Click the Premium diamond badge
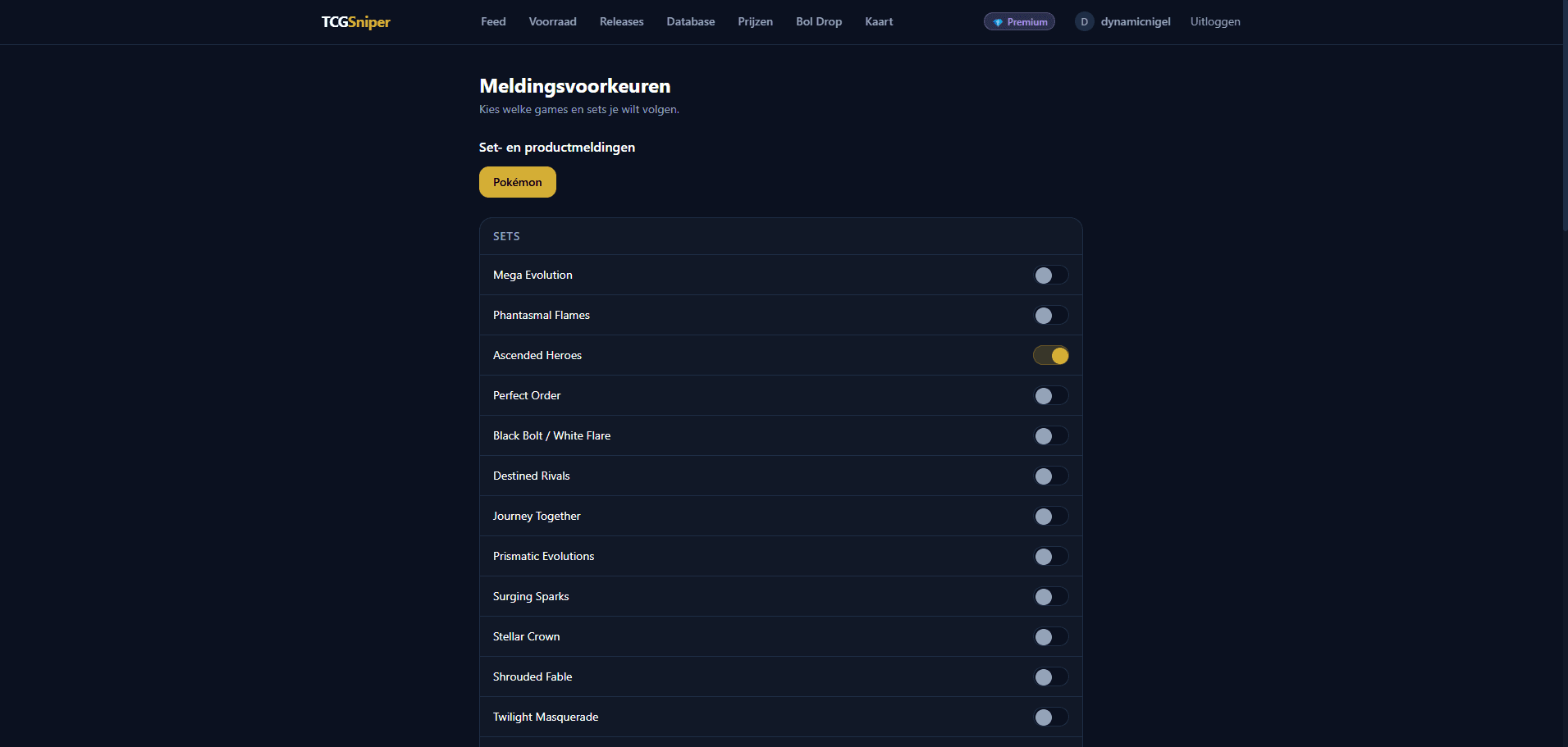The image size is (1568, 747). point(1019,22)
